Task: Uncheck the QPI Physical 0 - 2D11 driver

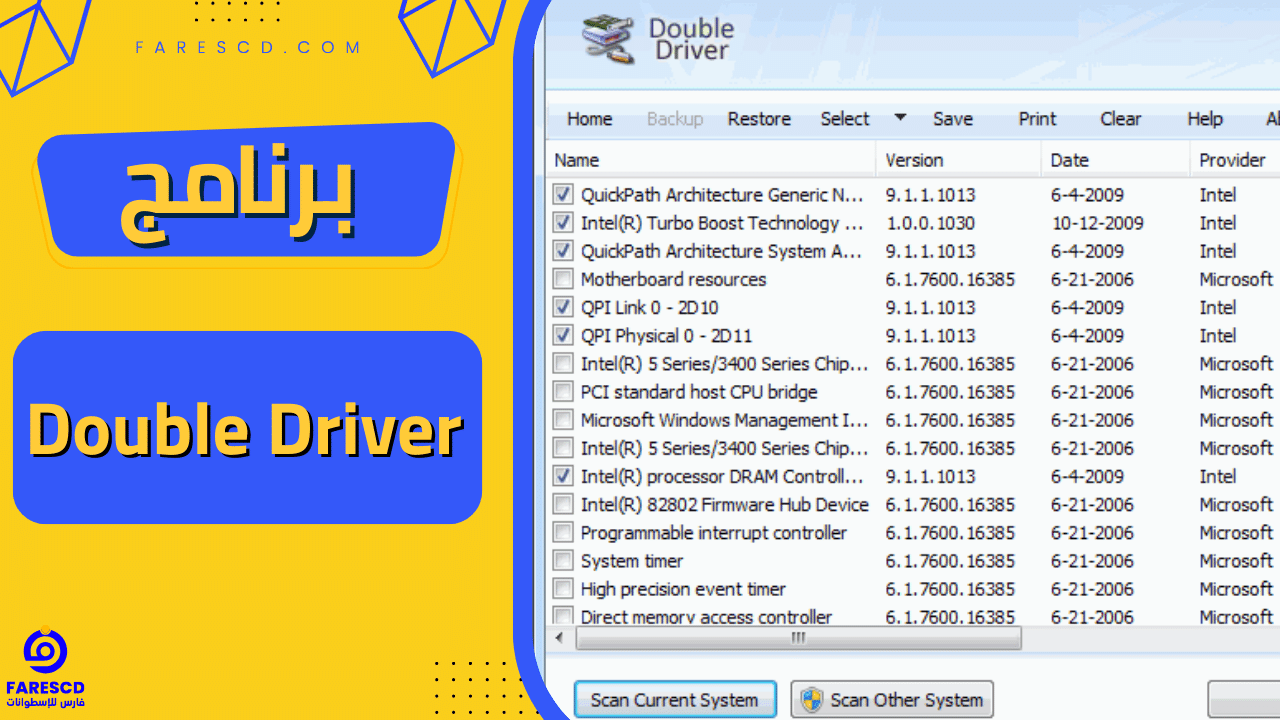Action: [563, 335]
